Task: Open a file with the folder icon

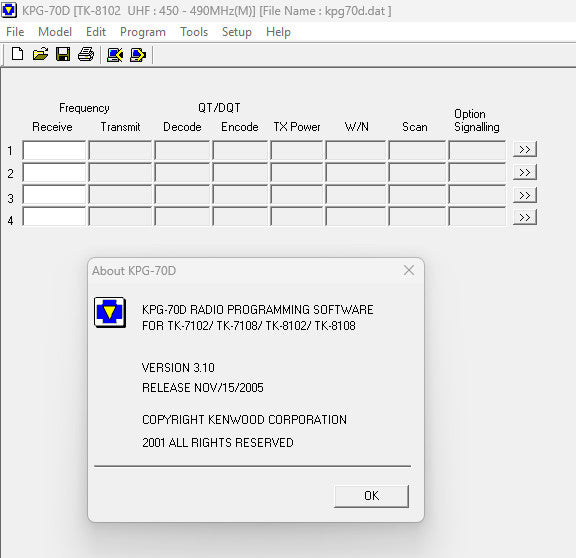Action: coord(40,54)
